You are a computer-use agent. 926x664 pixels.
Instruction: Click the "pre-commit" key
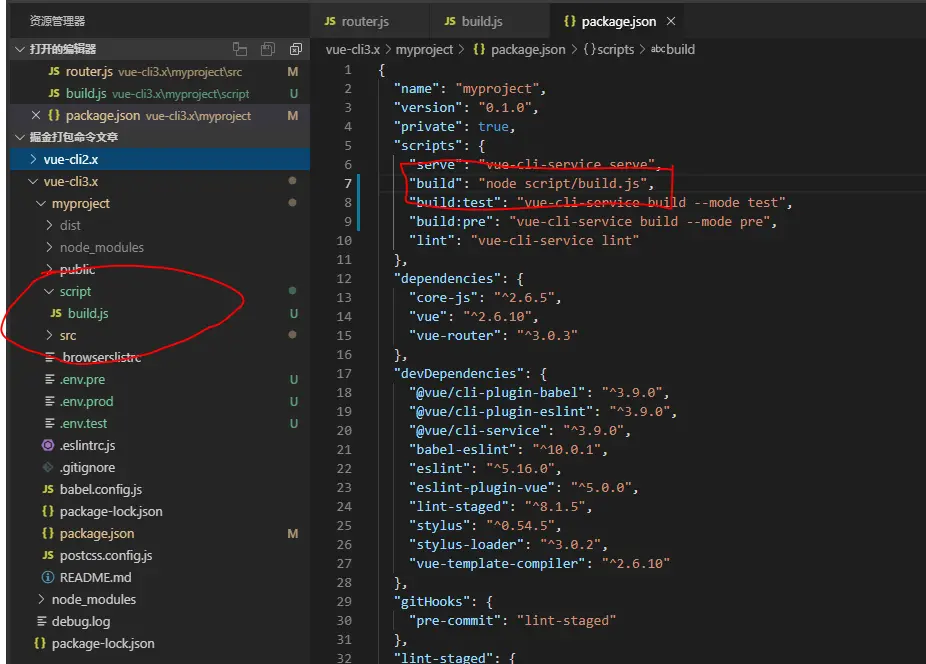click(x=455, y=620)
